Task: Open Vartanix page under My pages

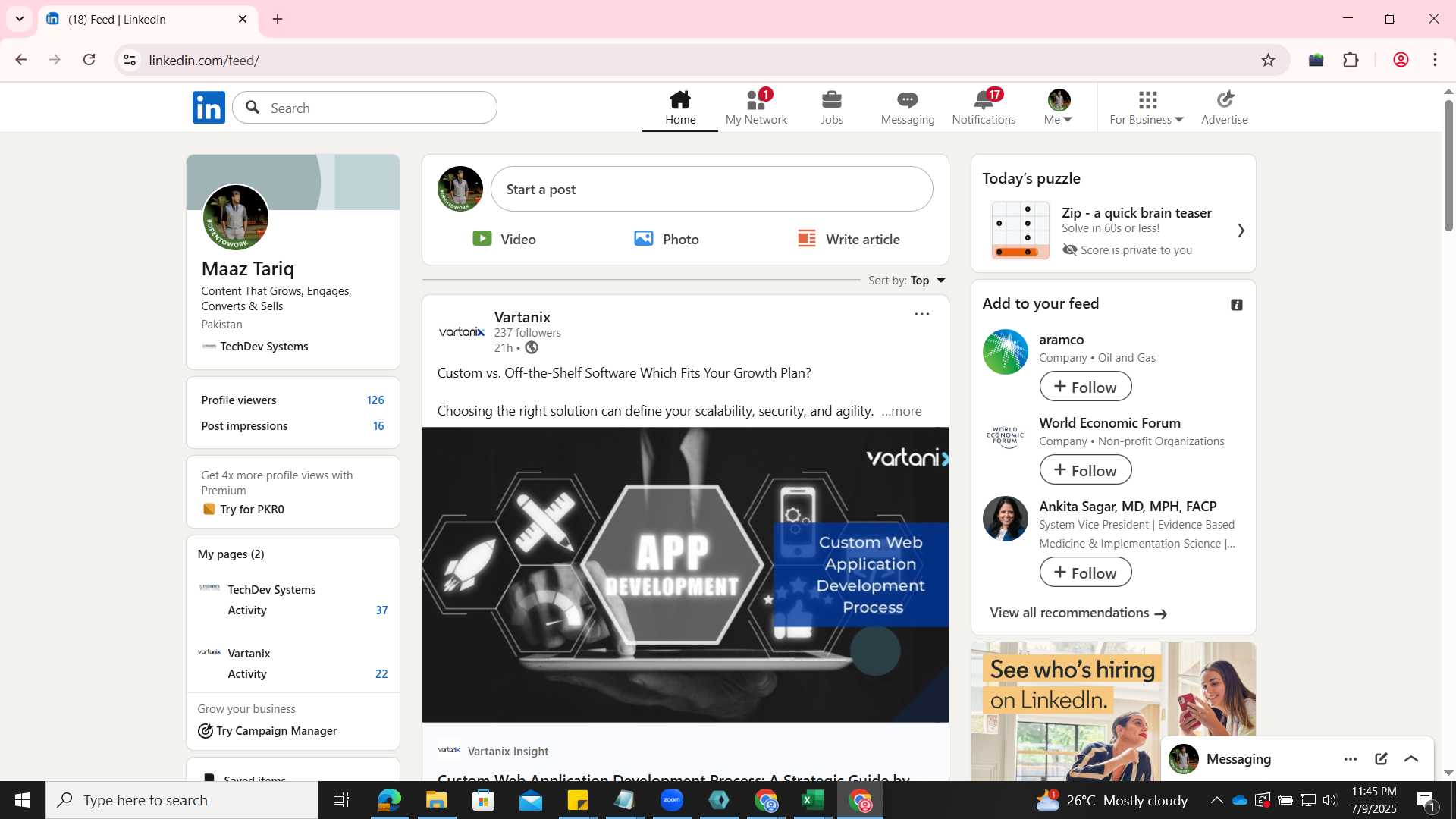Action: click(249, 654)
